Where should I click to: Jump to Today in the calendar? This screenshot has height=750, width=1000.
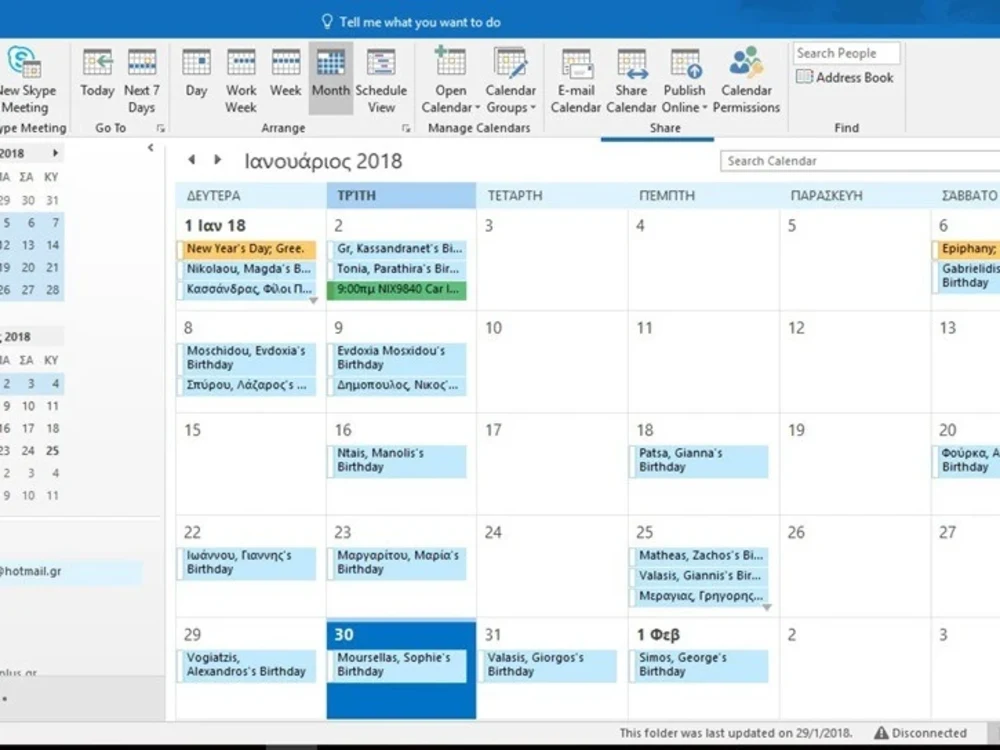pyautogui.click(x=97, y=74)
